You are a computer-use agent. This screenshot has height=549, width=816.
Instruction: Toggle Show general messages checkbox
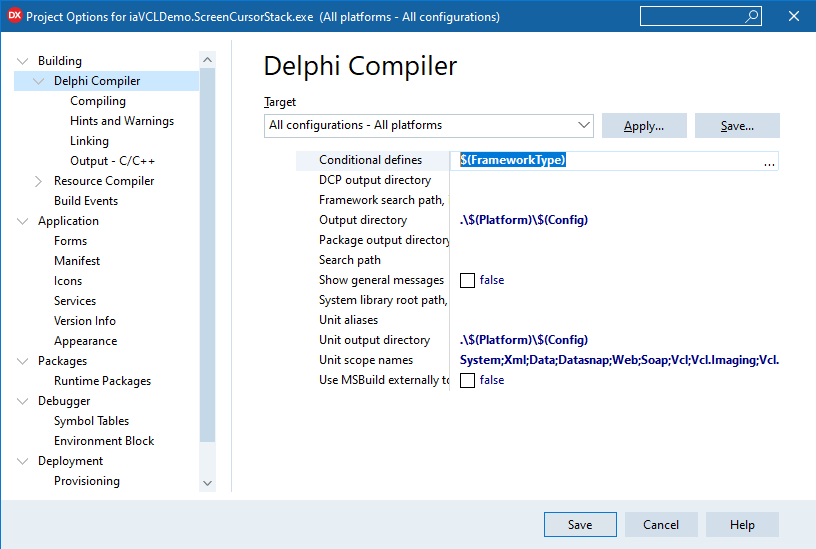(x=467, y=280)
